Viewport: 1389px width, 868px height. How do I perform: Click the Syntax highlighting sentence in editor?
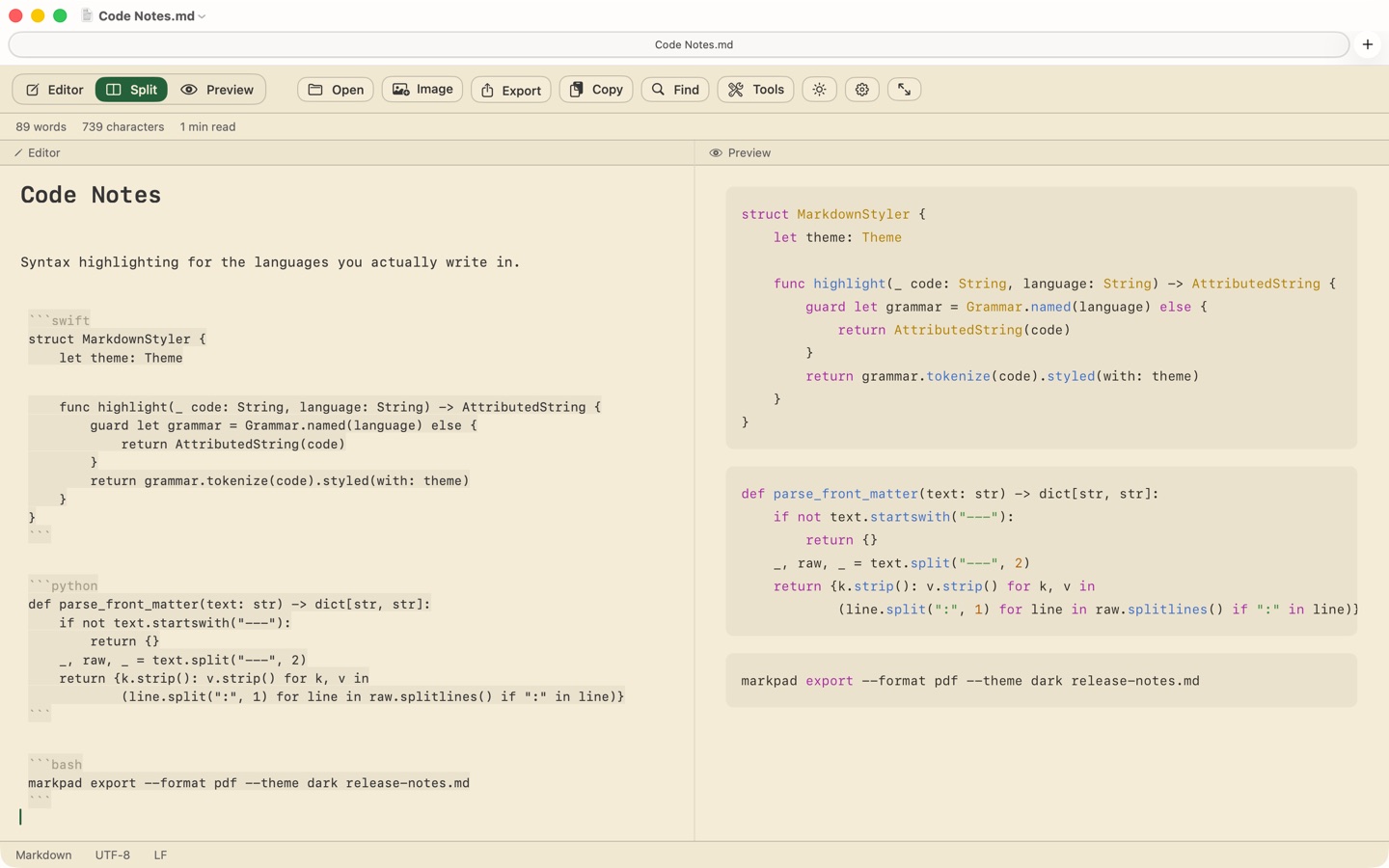(270, 262)
